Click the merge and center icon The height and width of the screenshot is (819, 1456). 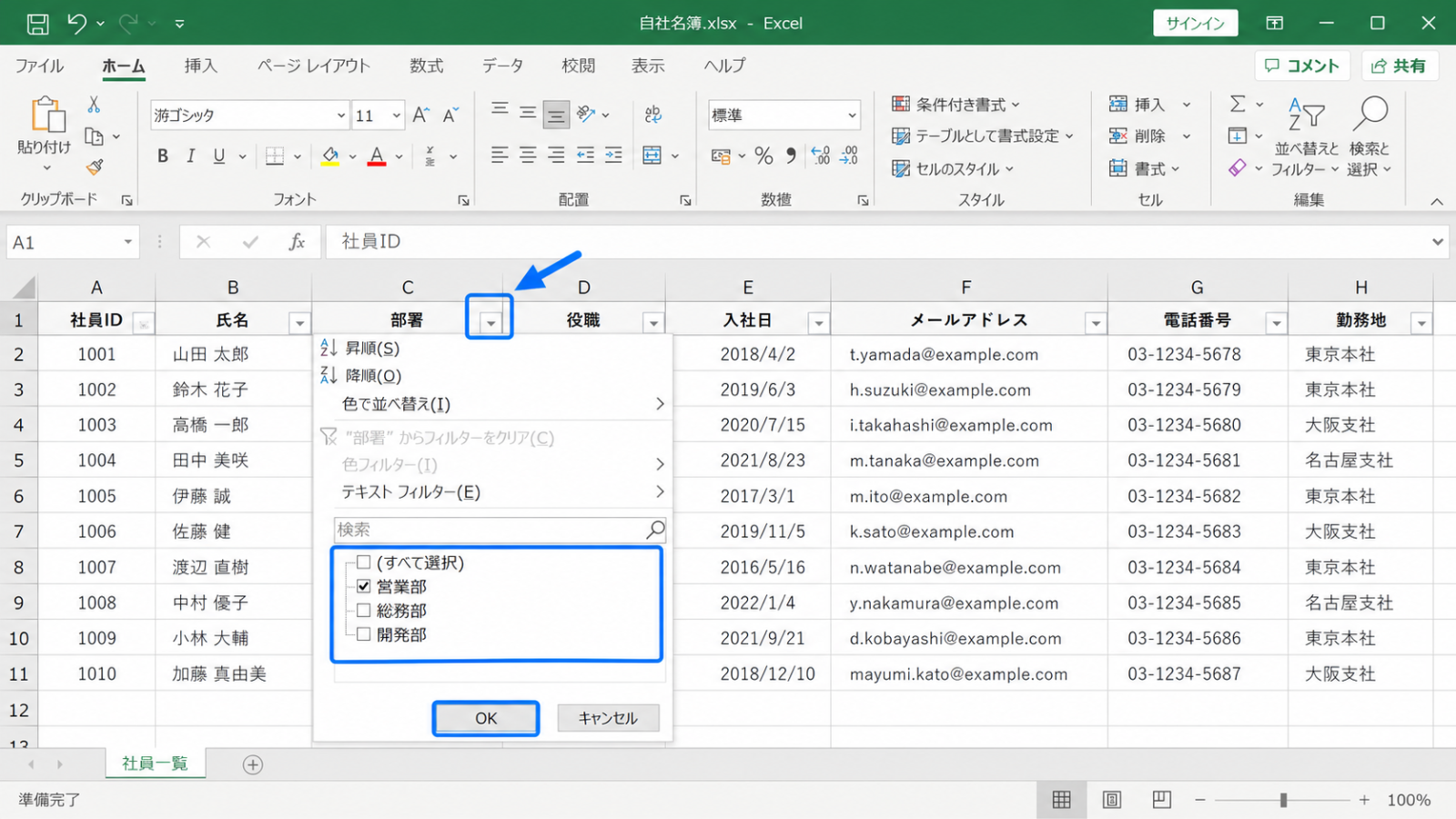[x=652, y=155]
